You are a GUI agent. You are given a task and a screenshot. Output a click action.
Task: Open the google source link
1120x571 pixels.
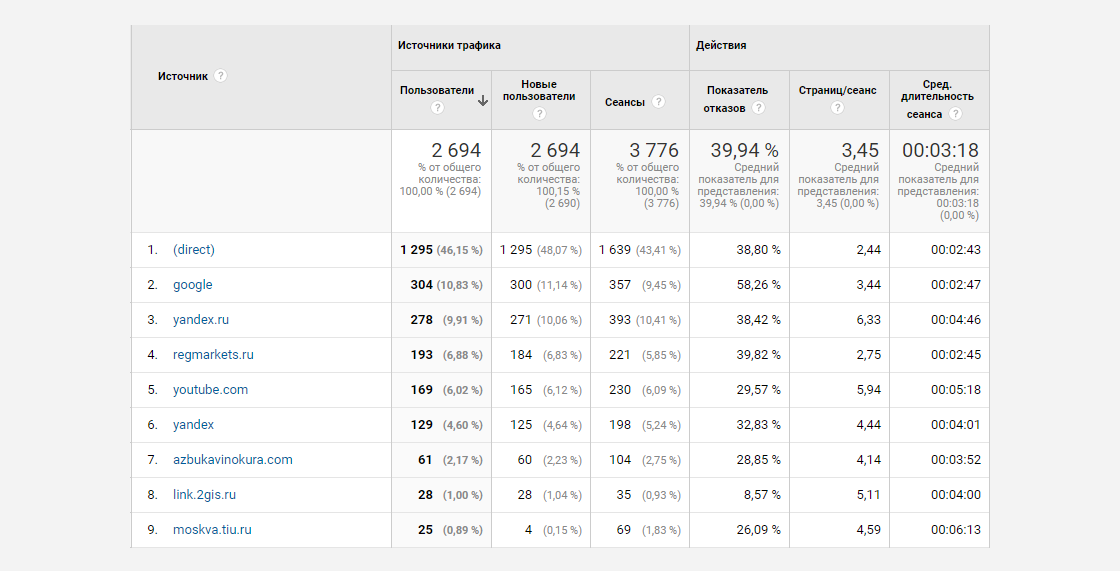click(192, 284)
